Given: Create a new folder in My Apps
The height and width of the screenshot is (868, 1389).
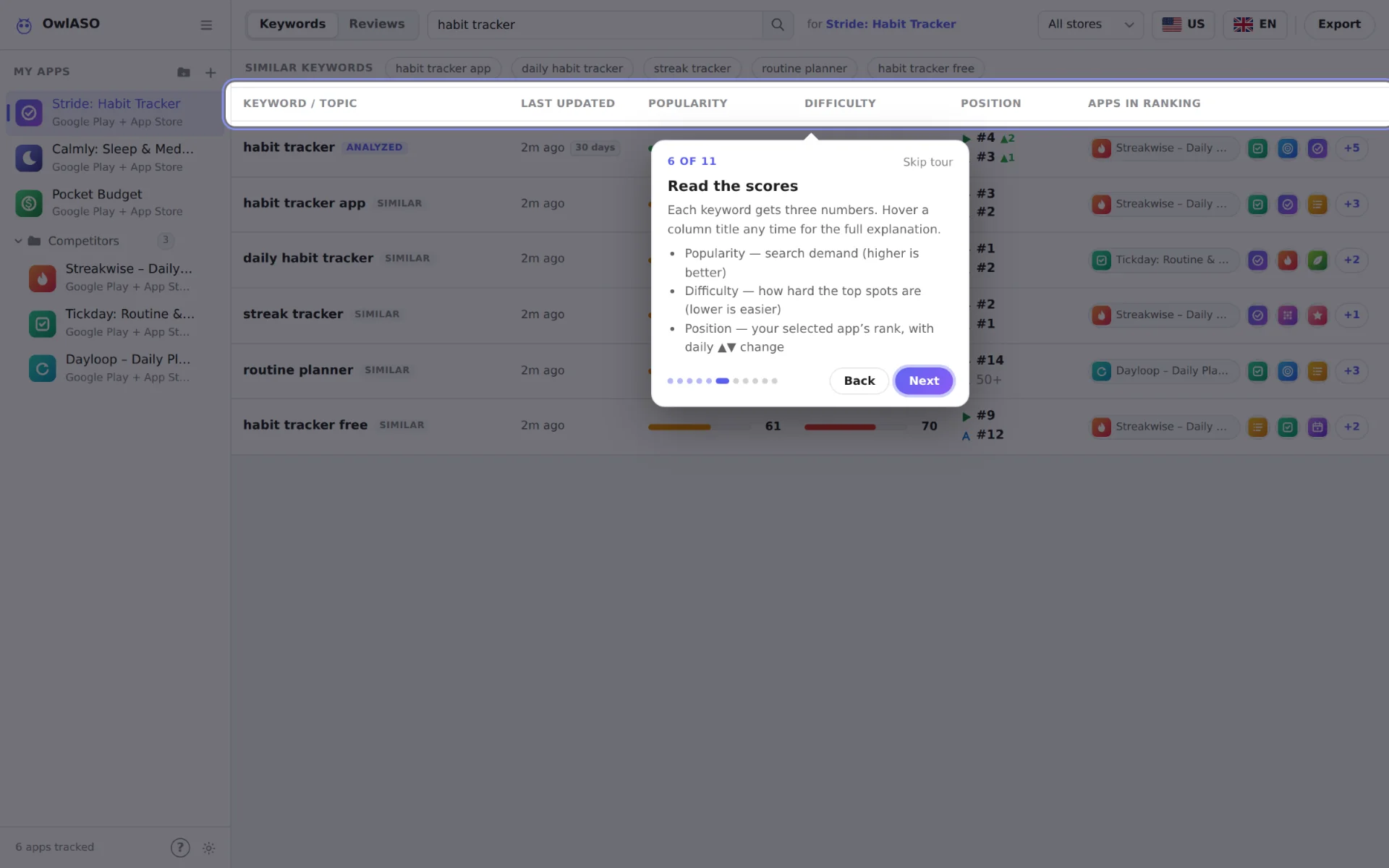Looking at the screenshot, I should coord(184,72).
